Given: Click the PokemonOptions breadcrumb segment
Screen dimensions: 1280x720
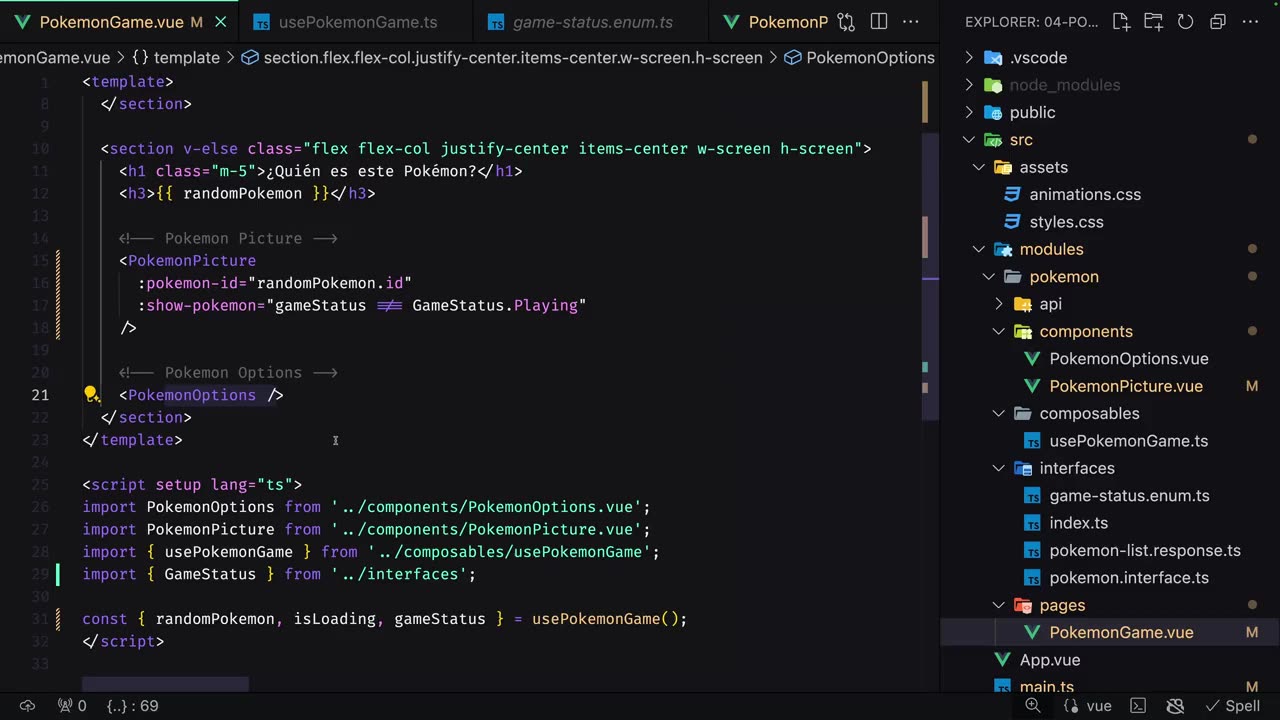Looking at the screenshot, I should (859, 58).
